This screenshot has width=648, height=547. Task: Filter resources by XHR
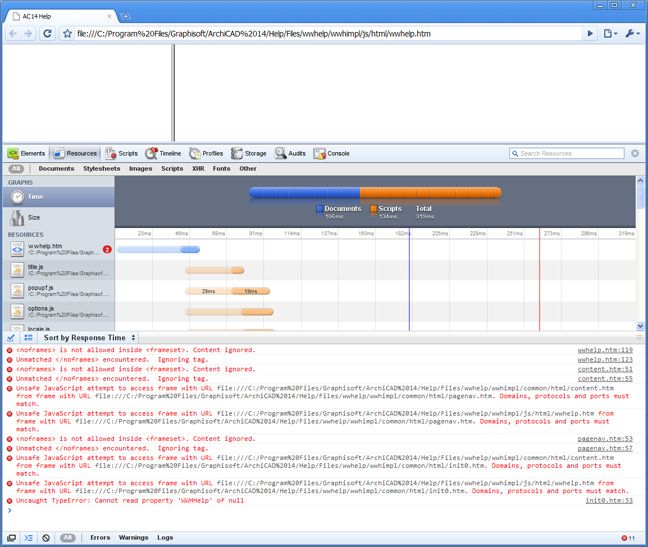point(198,169)
